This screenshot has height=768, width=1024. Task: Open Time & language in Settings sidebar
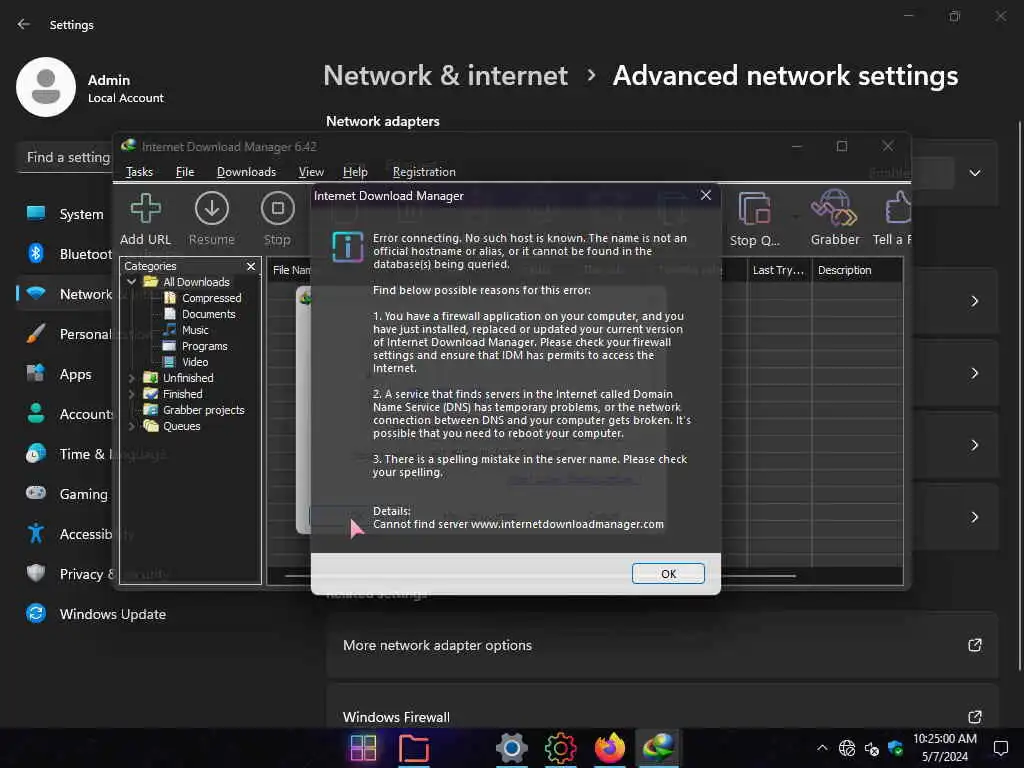(65, 454)
